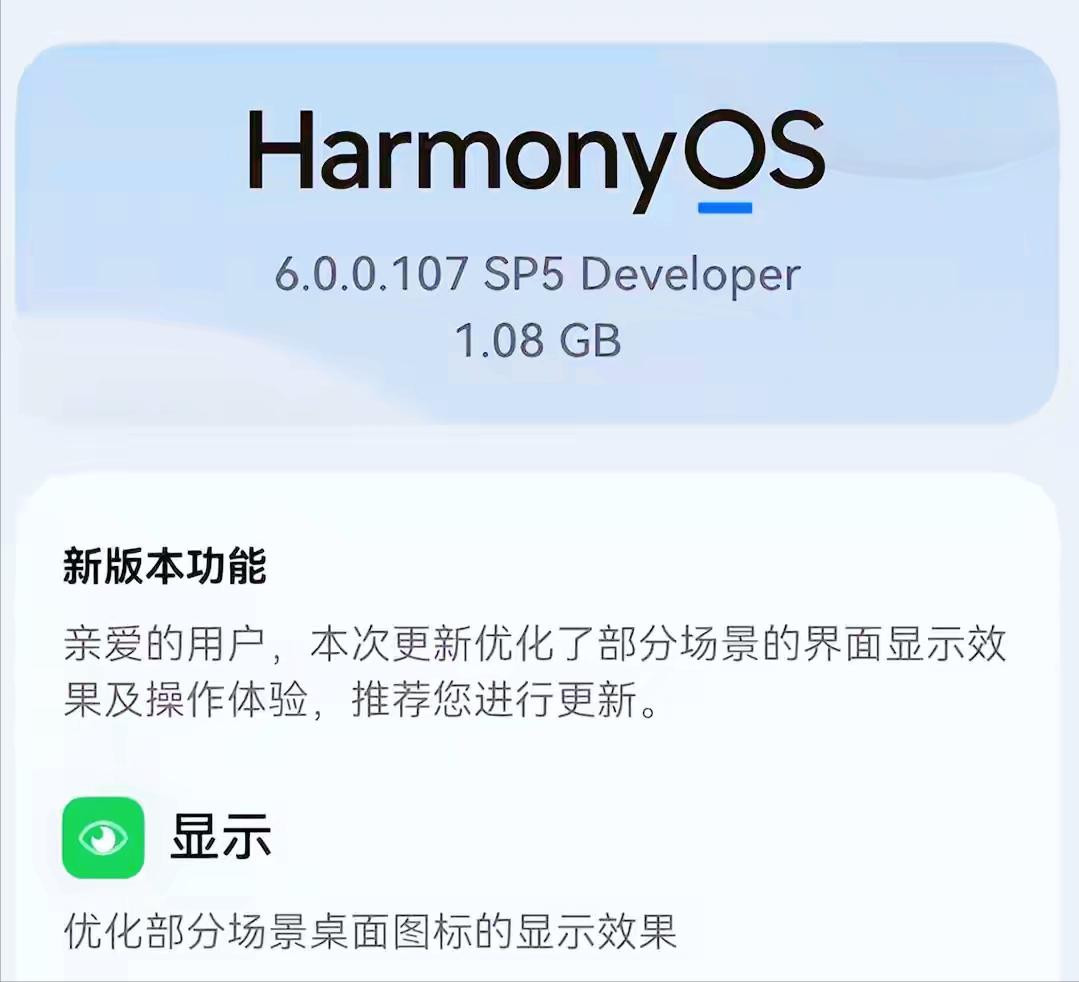
Task: Tap the SP5 label in version line
Action: pos(524,273)
